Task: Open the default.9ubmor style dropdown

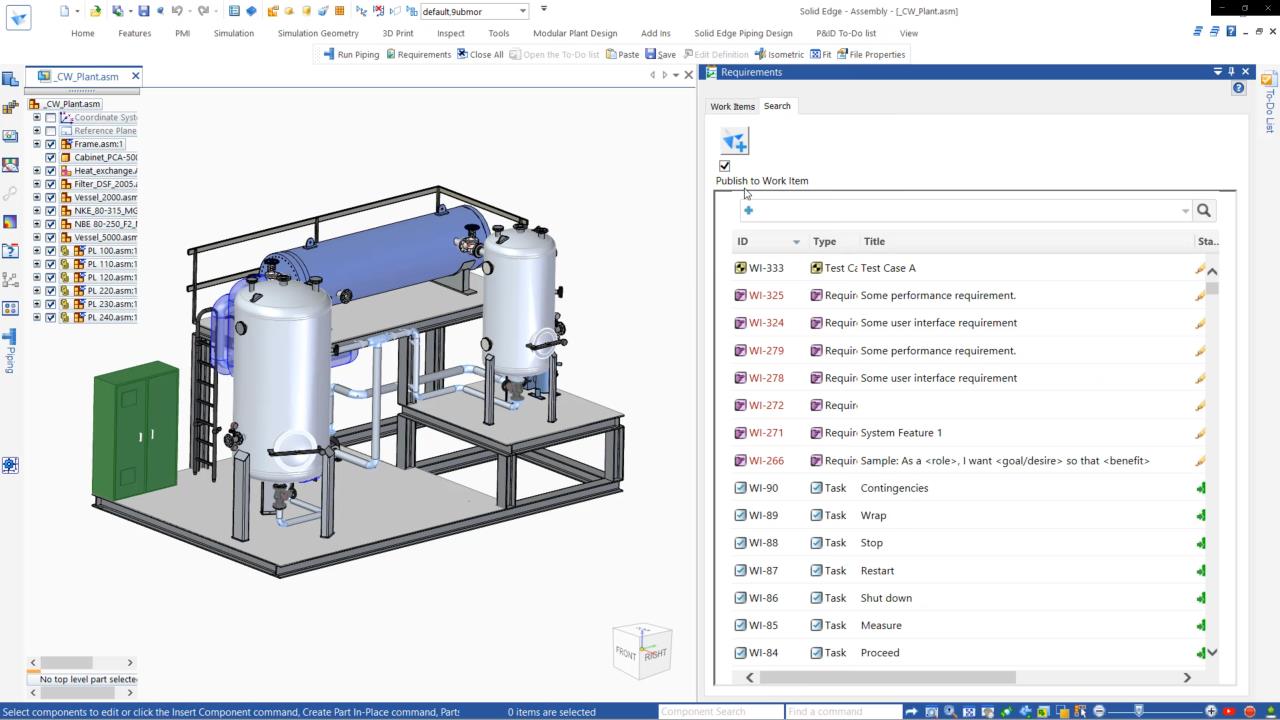Action: tap(522, 12)
